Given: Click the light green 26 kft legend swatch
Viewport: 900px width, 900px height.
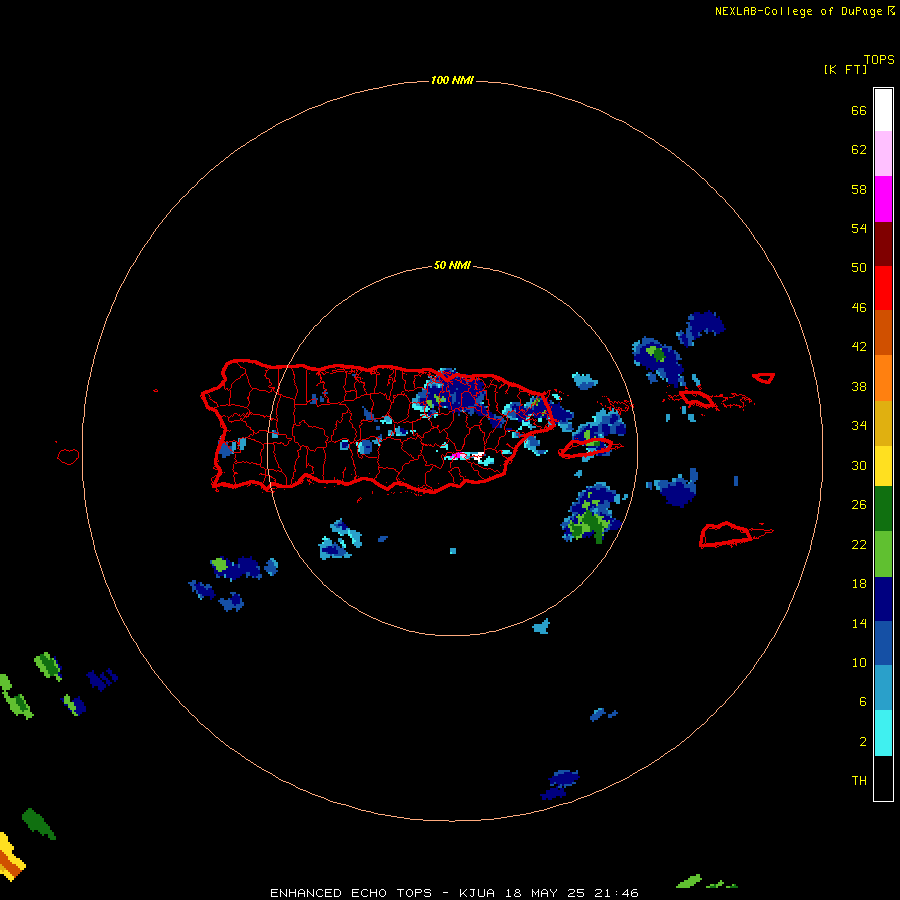Looking at the screenshot, I should [883, 553].
